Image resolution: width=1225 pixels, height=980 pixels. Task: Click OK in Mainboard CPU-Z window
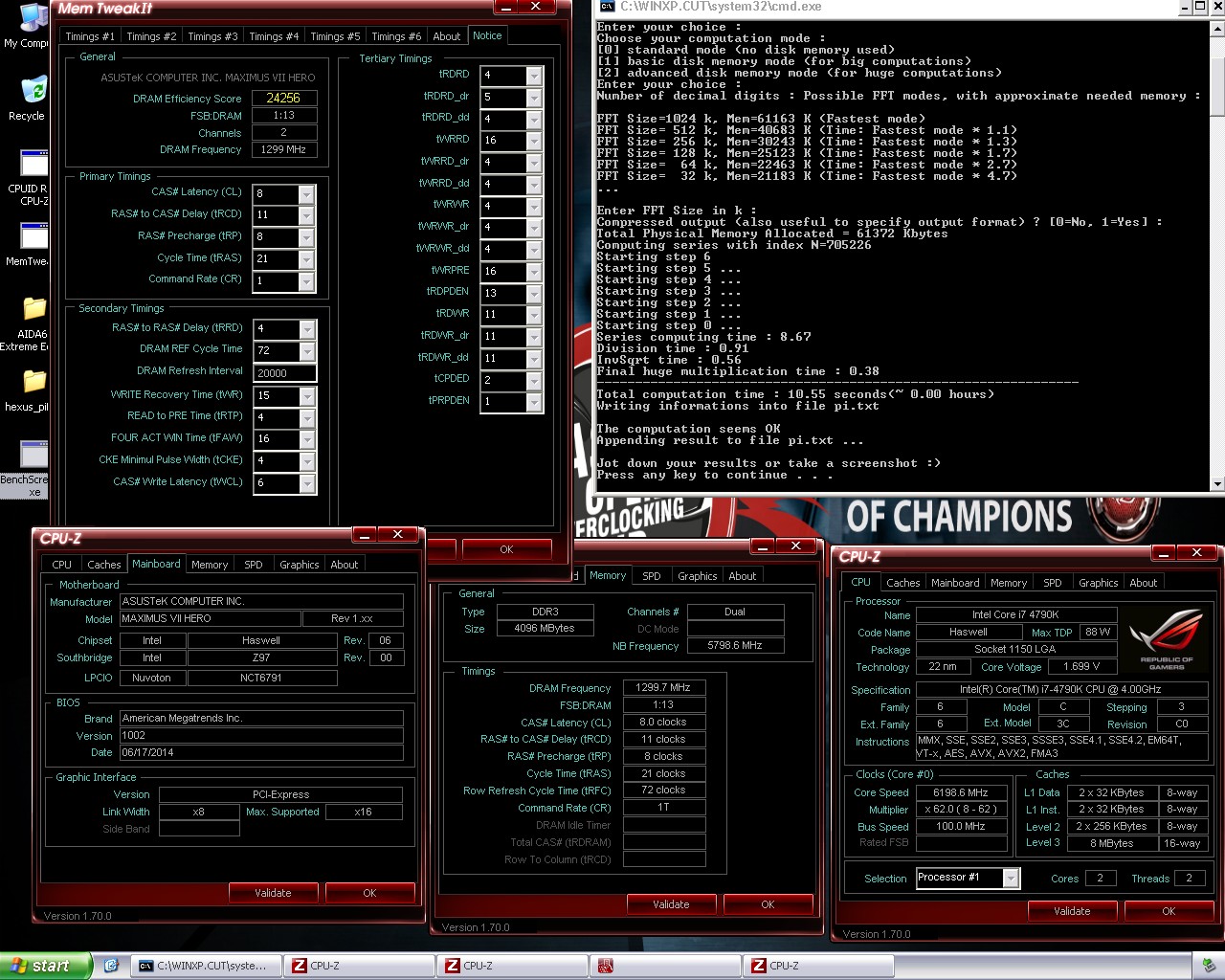tap(369, 893)
